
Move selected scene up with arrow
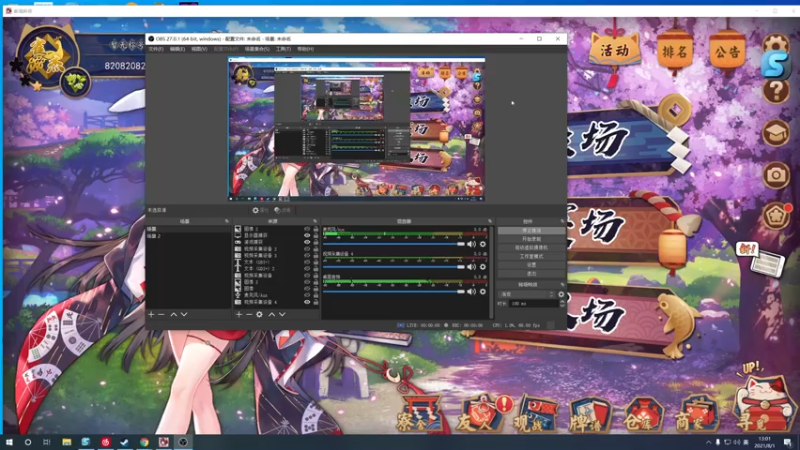pos(173,314)
